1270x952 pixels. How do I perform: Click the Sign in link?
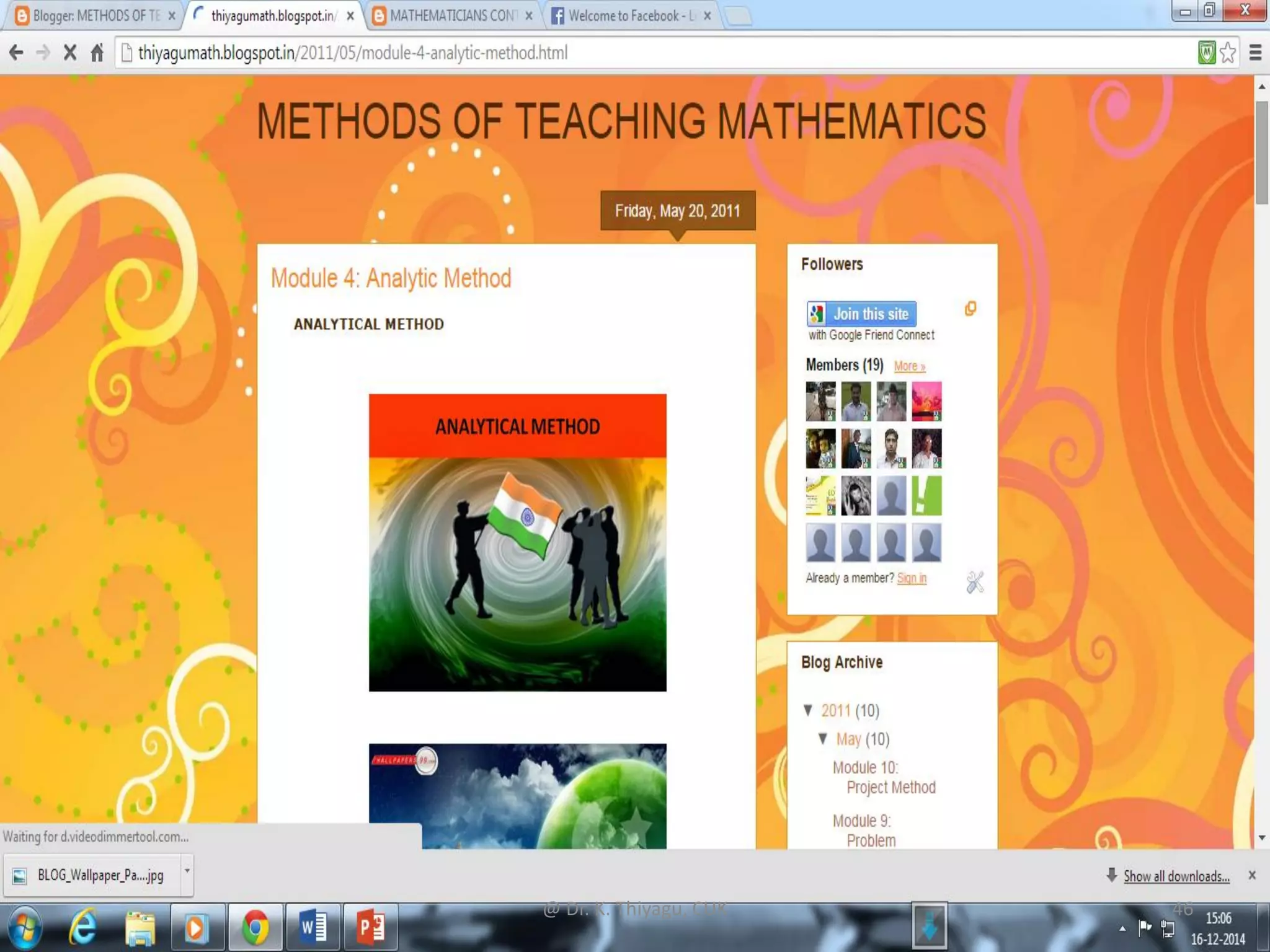click(x=912, y=578)
